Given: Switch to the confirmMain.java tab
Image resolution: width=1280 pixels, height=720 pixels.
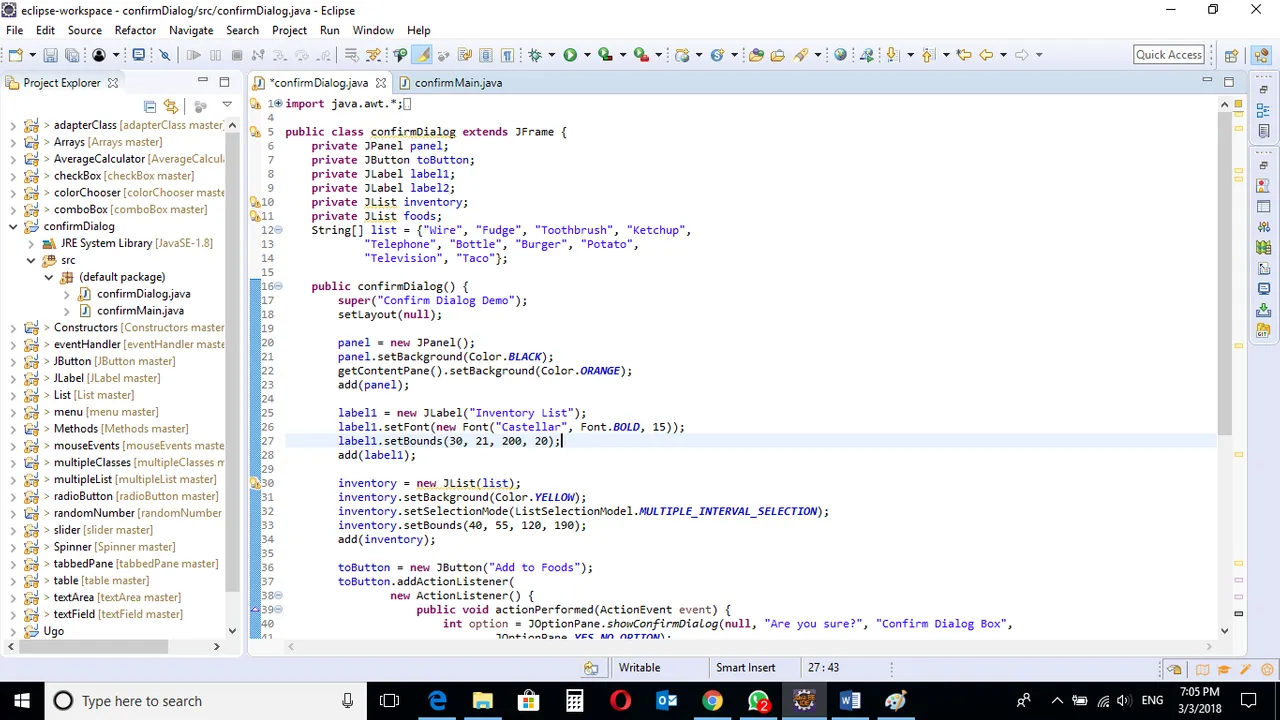Looking at the screenshot, I should coord(458,82).
